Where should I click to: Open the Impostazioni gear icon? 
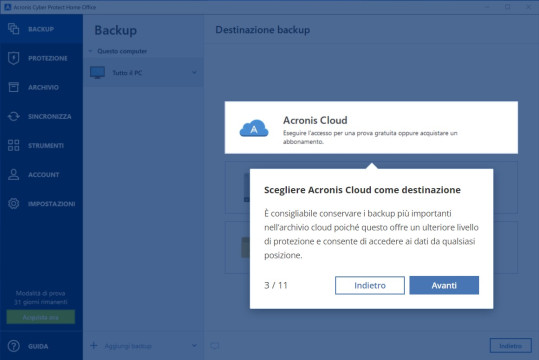coord(13,204)
